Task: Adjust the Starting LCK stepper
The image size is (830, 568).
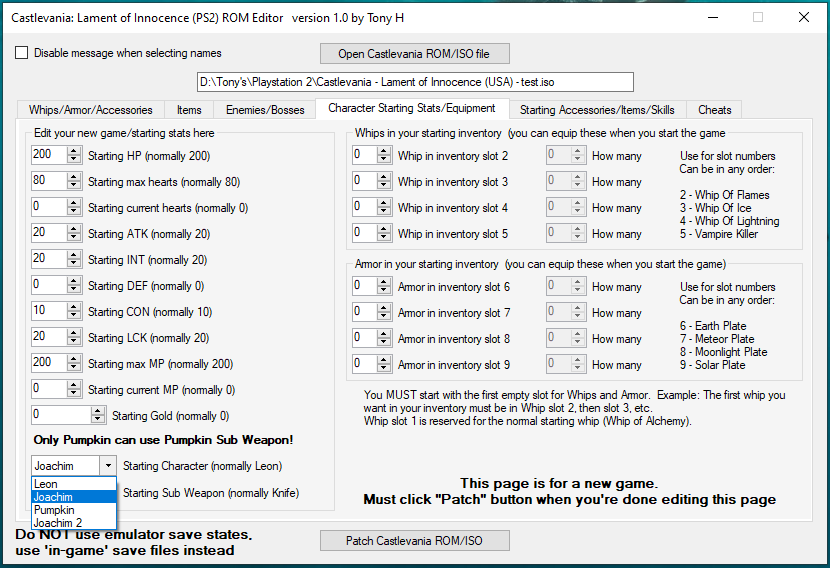Action: click(74, 337)
